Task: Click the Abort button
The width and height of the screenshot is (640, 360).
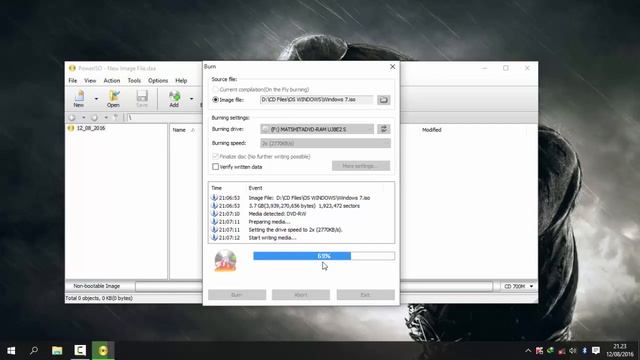Action: click(x=301, y=295)
